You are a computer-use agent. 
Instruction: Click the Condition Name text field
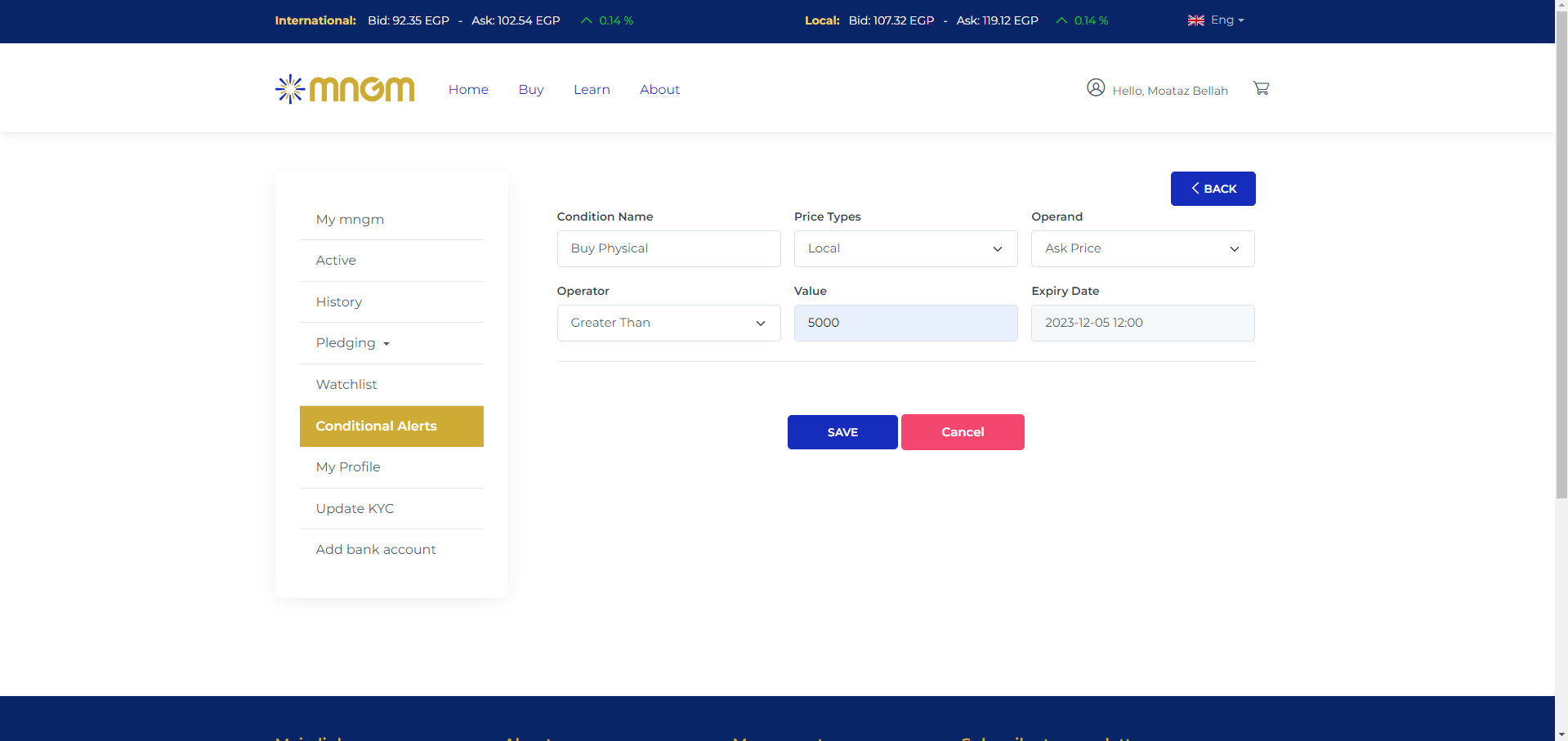(668, 248)
